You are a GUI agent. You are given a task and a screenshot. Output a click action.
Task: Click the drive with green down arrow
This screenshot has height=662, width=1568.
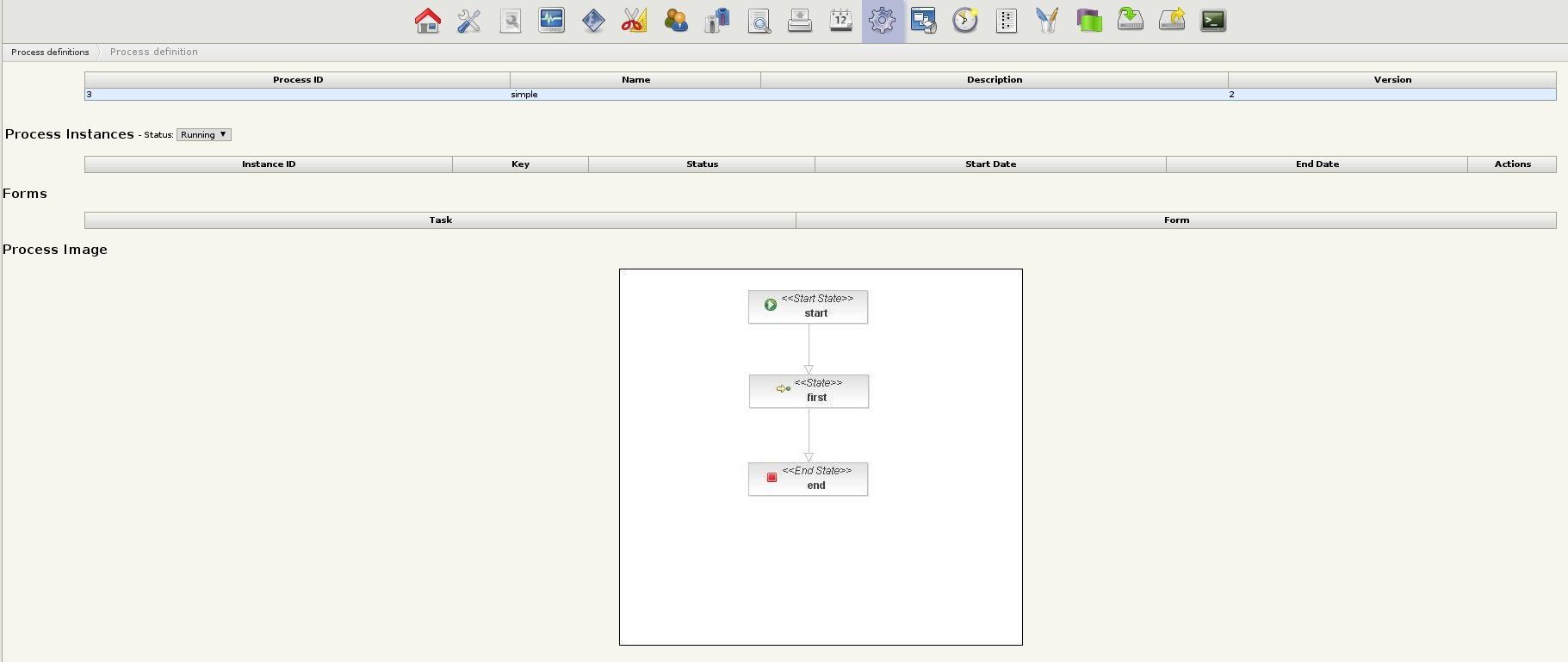[1131, 21]
